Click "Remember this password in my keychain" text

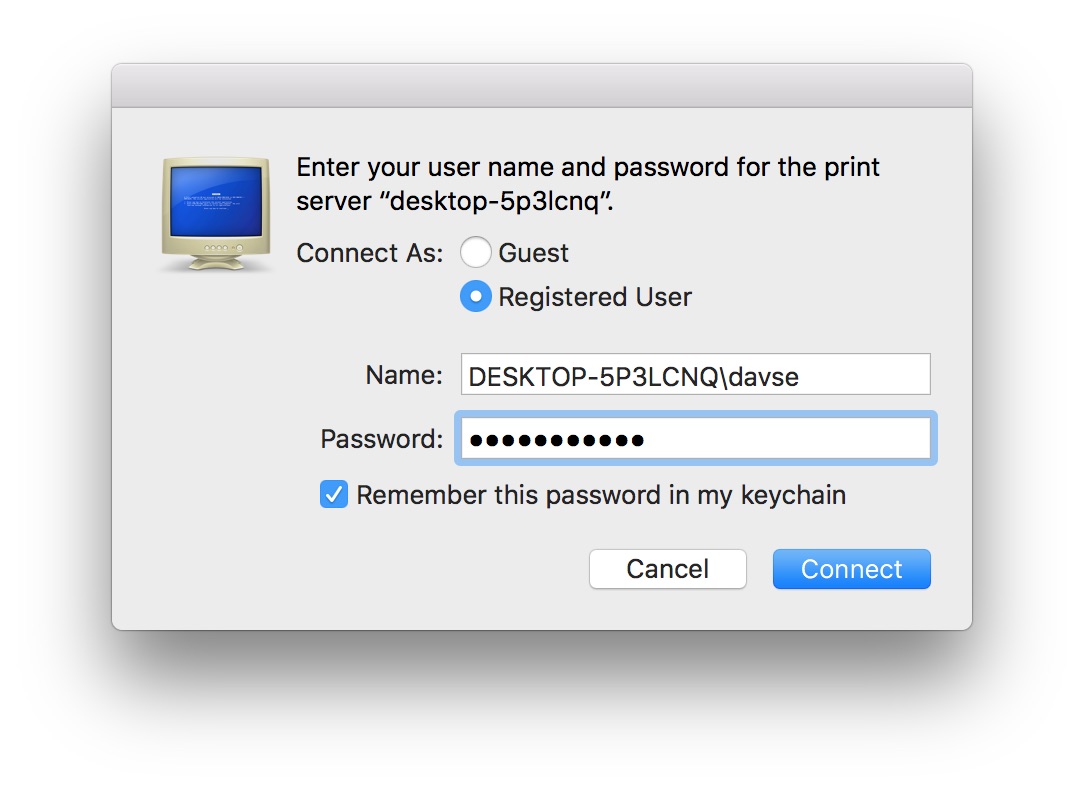(x=600, y=495)
